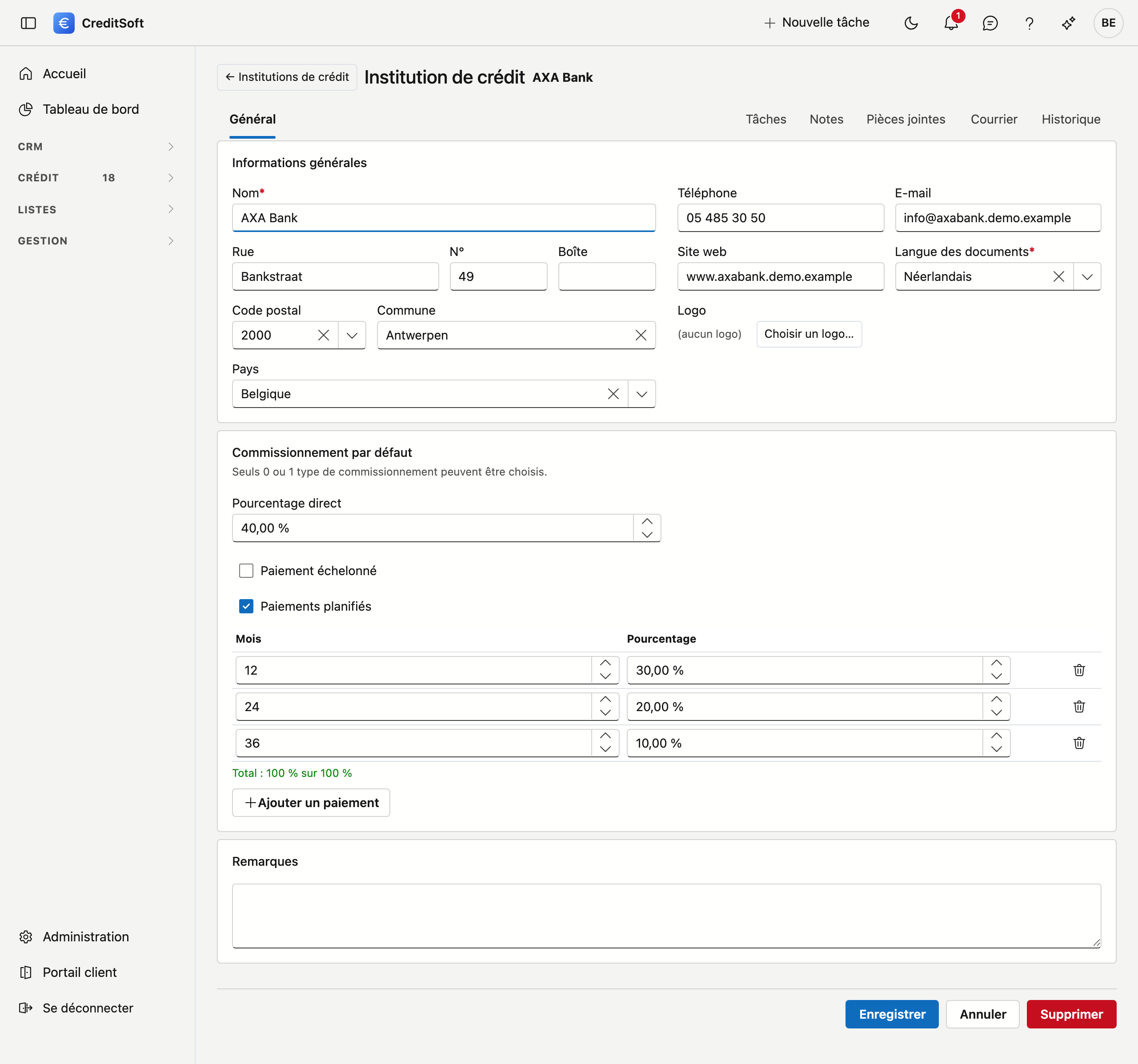The width and height of the screenshot is (1138, 1064).
Task: Click the N° input field
Action: tap(498, 276)
